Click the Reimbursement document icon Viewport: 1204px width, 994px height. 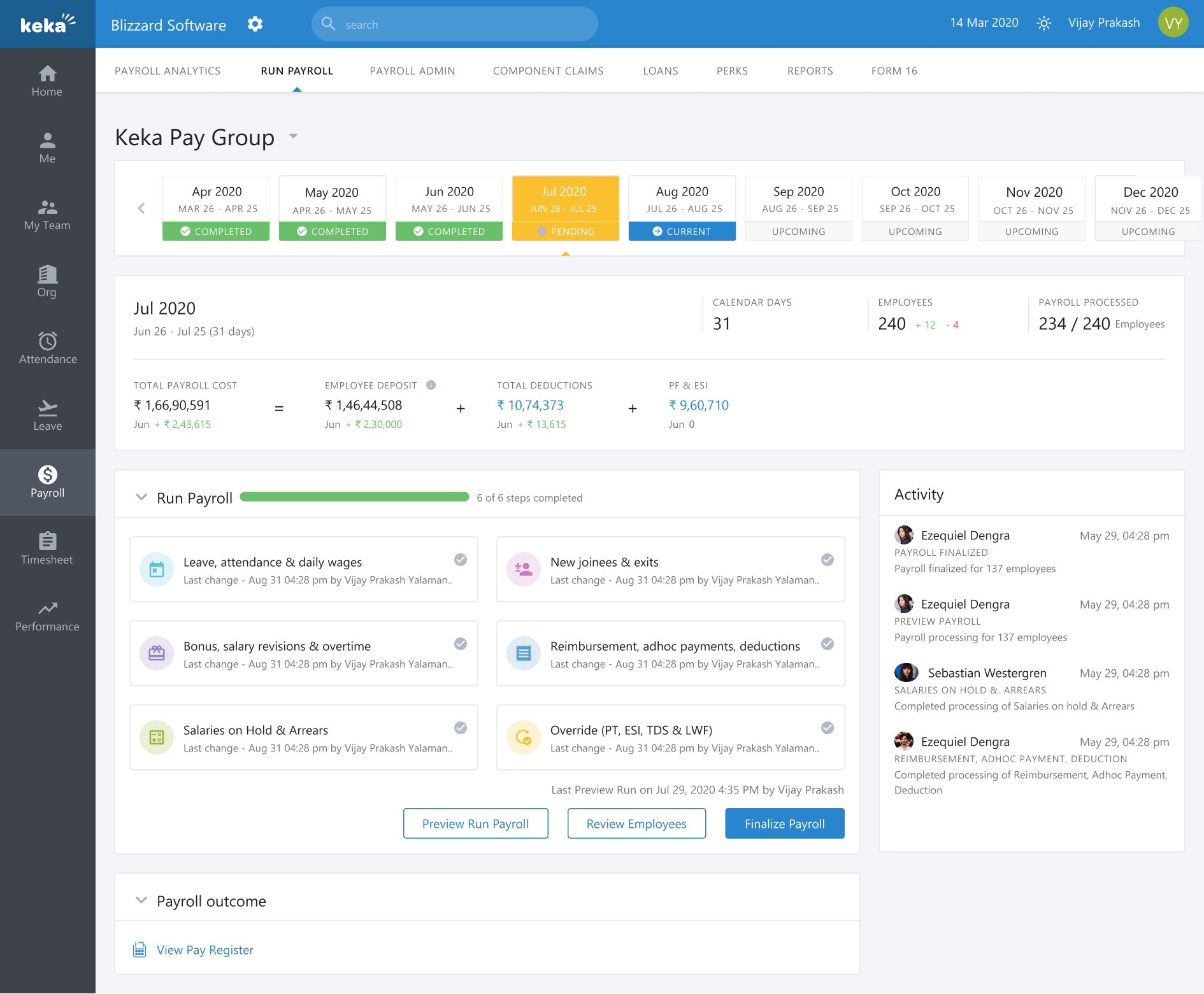[524, 653]
